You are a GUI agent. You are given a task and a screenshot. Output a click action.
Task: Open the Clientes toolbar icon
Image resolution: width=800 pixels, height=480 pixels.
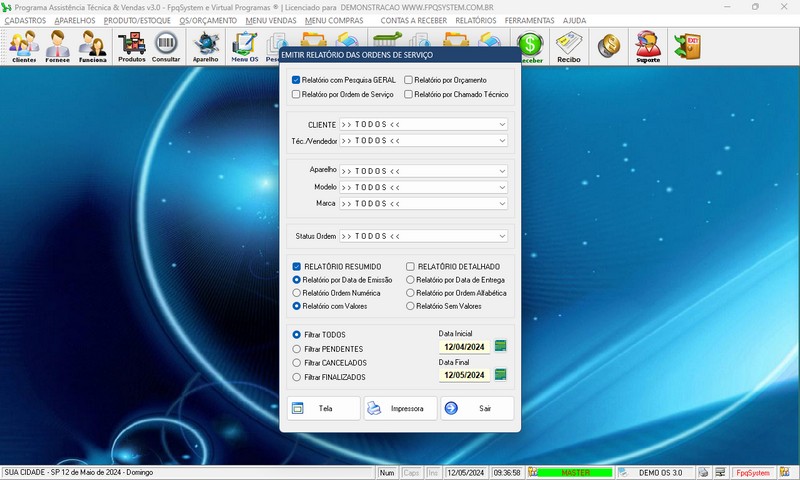[x=24, y=45]
